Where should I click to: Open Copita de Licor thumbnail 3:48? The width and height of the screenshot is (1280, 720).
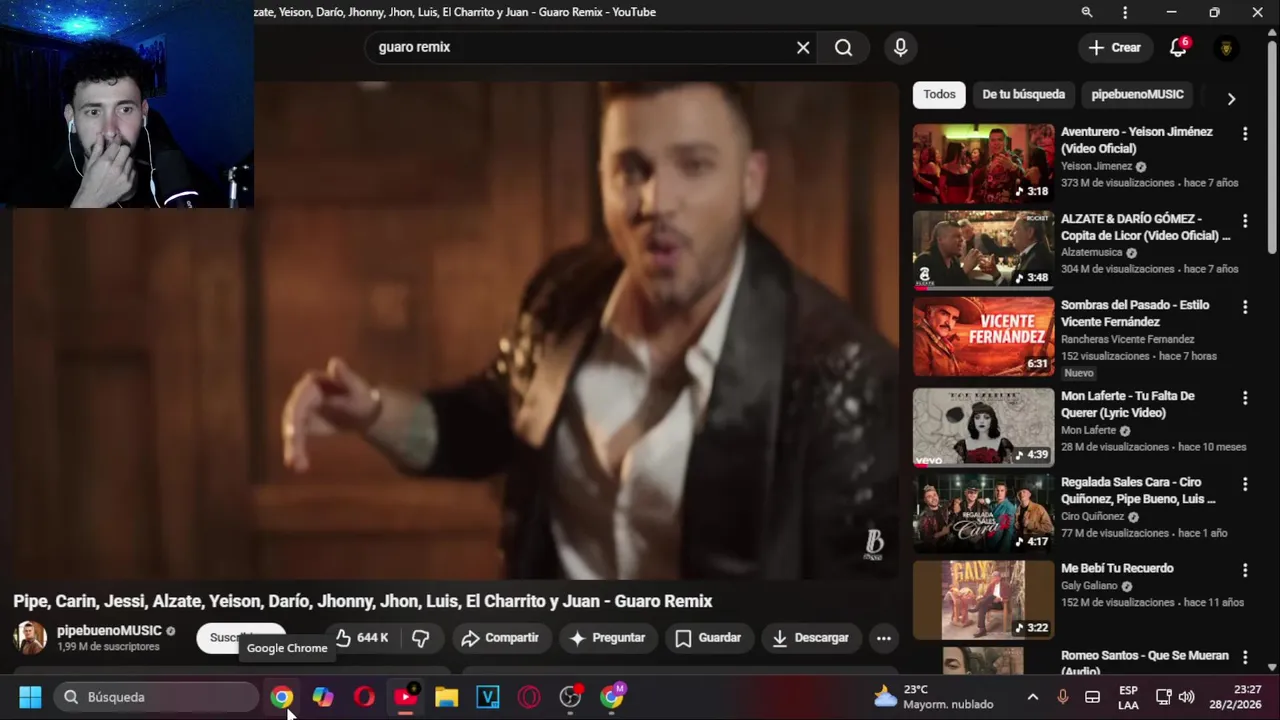(983, 250)
